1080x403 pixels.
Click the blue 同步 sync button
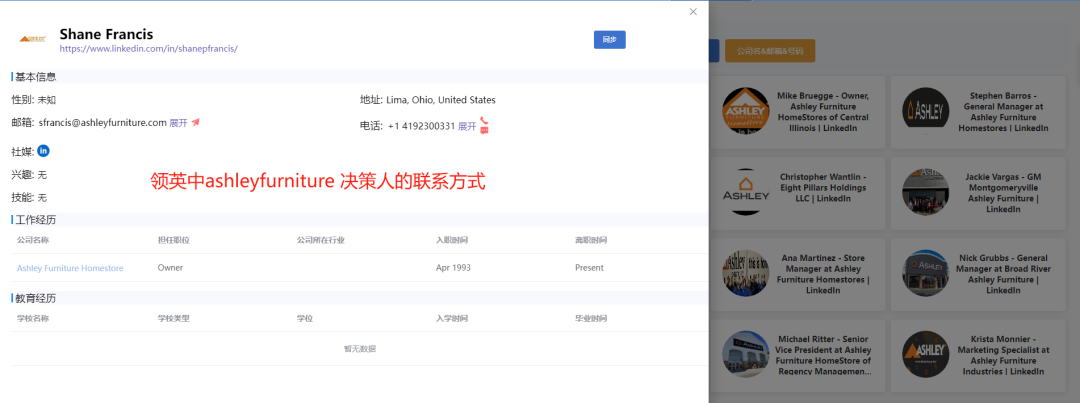(610, 40)
